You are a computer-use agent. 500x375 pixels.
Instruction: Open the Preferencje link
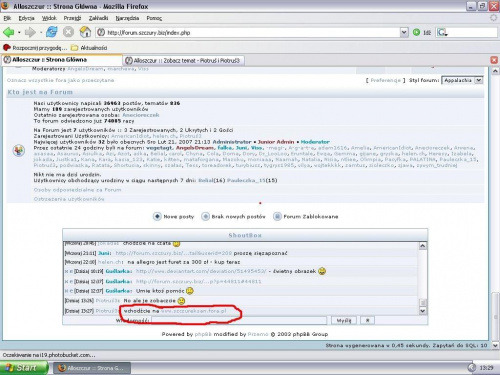tap(385, 80)
